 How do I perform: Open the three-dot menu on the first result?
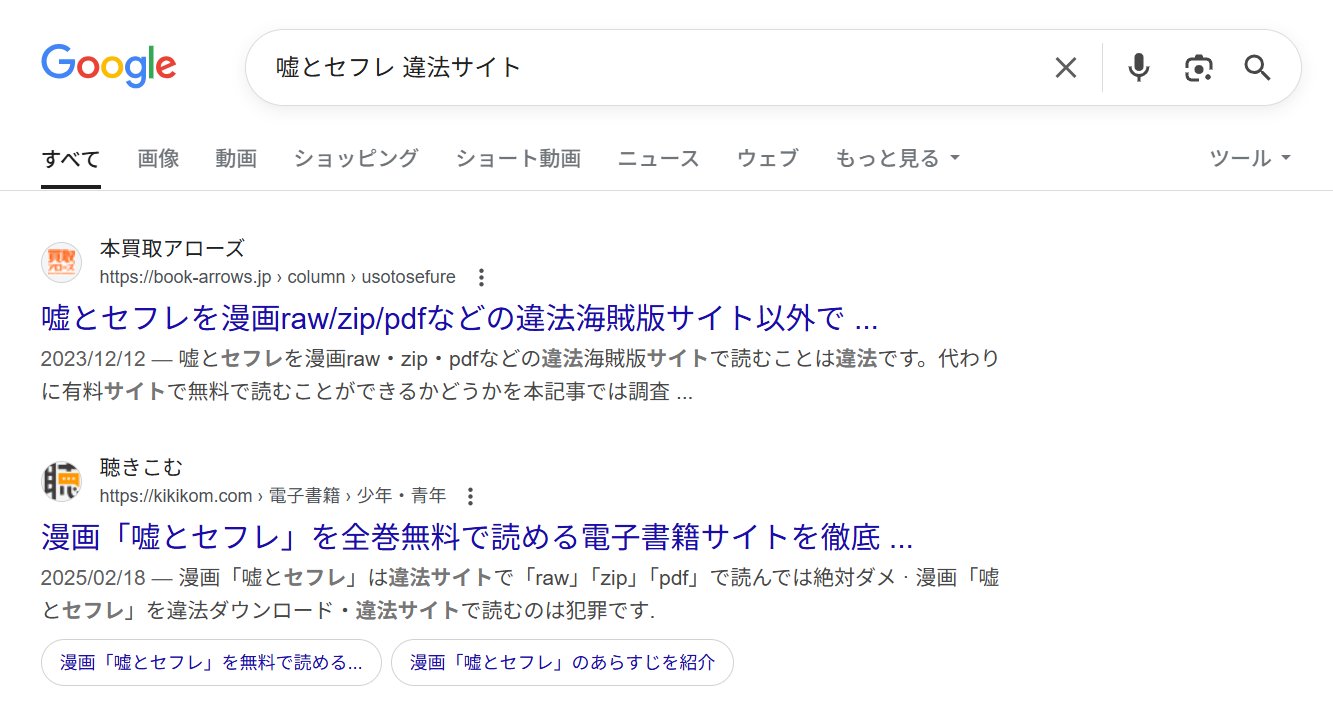(x=481, y=277)
